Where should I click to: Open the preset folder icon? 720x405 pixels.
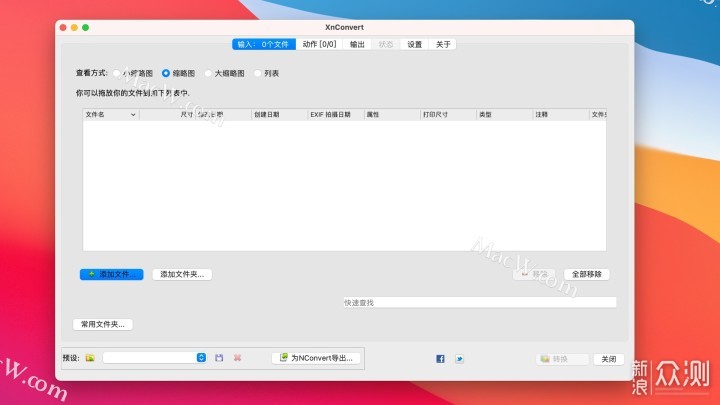pos(90,358)
